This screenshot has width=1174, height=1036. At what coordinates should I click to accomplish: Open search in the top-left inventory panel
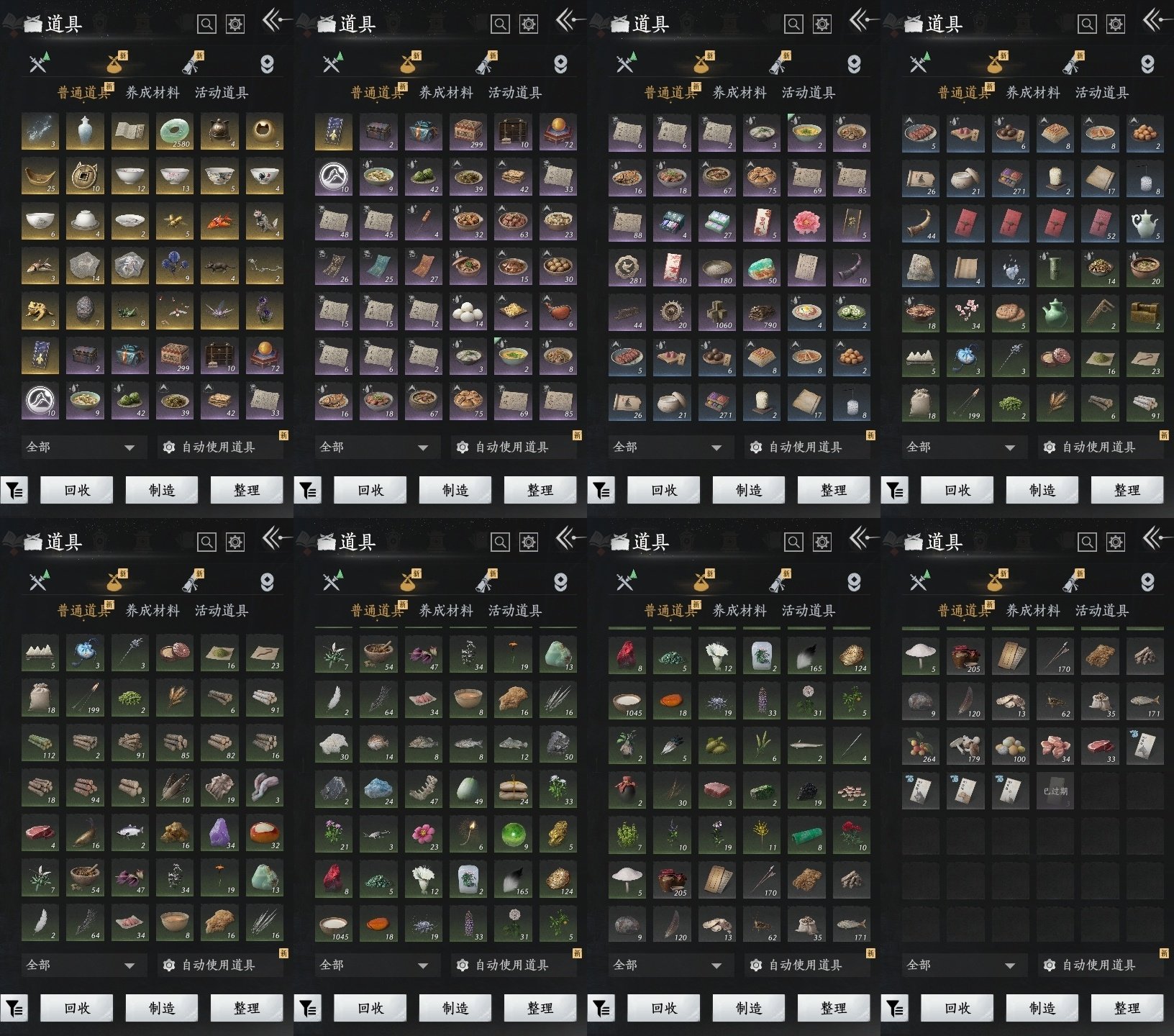click(x=206, y=24)
